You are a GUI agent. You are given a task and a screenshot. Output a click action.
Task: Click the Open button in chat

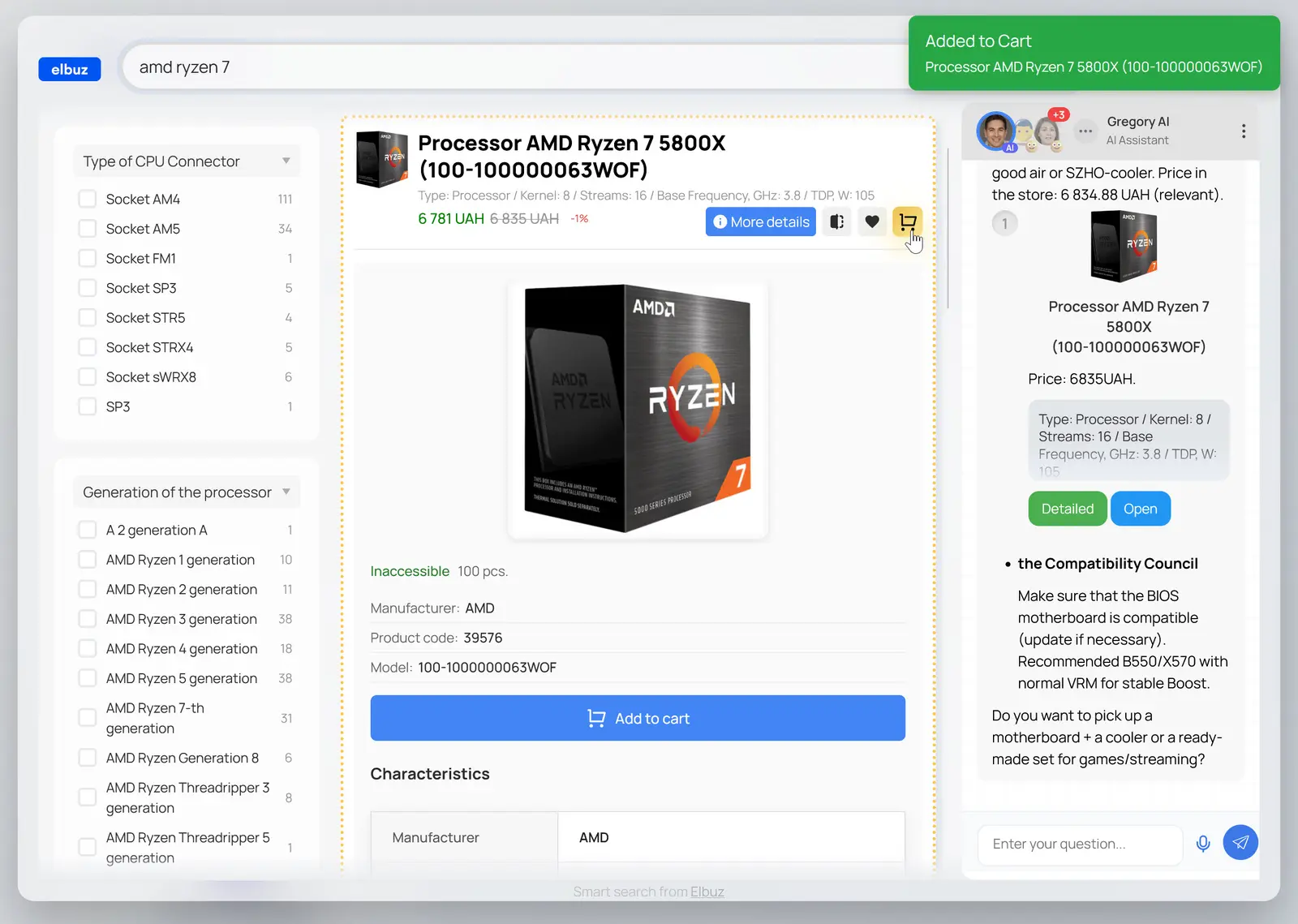[x=1140, y=509]
